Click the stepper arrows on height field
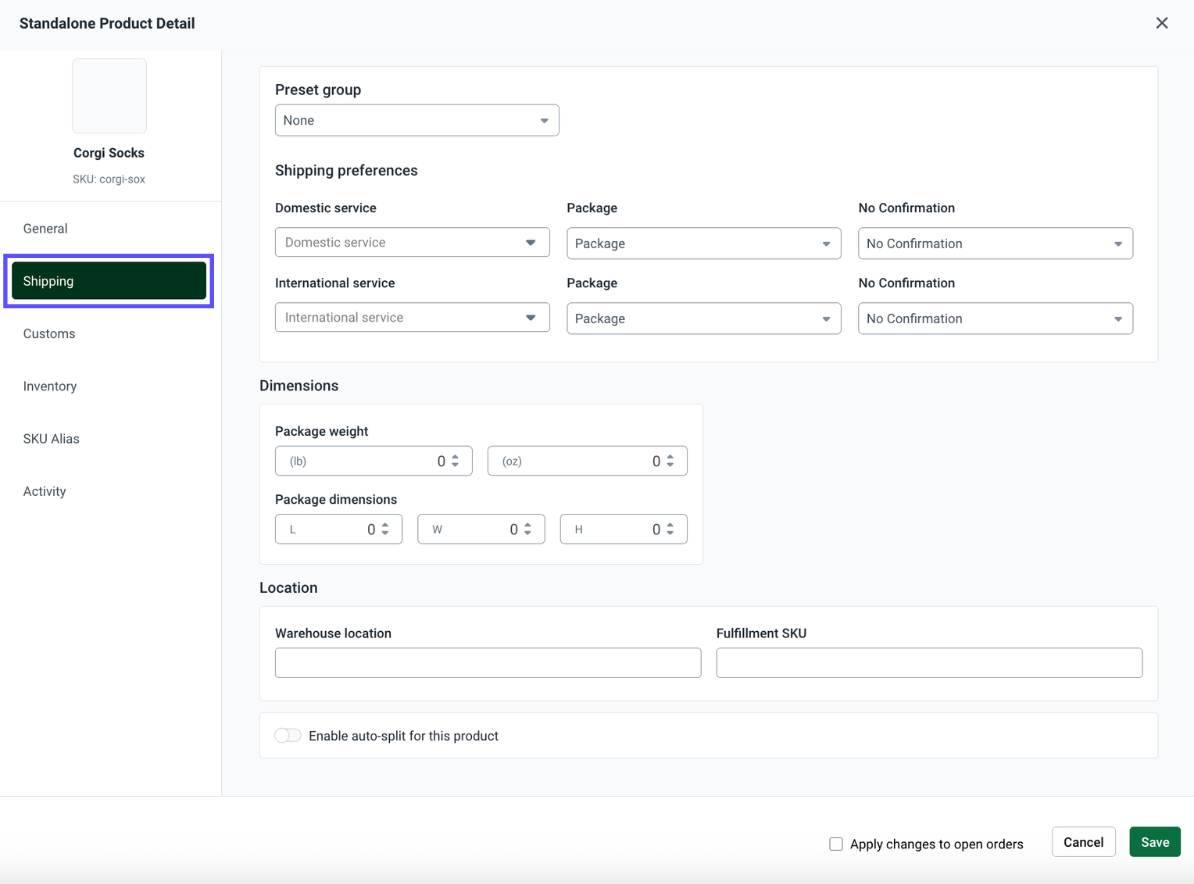This screenshot has height=884, width=1194. [x=670, y=529]
